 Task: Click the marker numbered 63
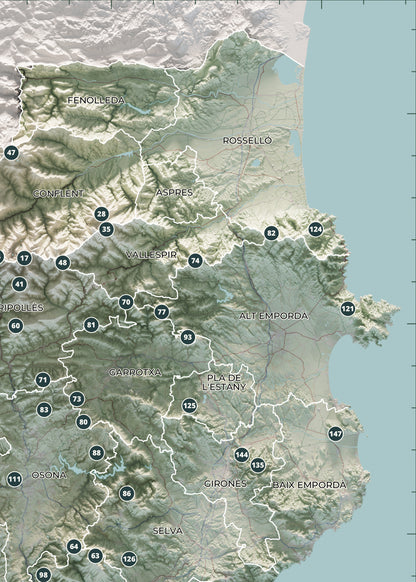95,556
